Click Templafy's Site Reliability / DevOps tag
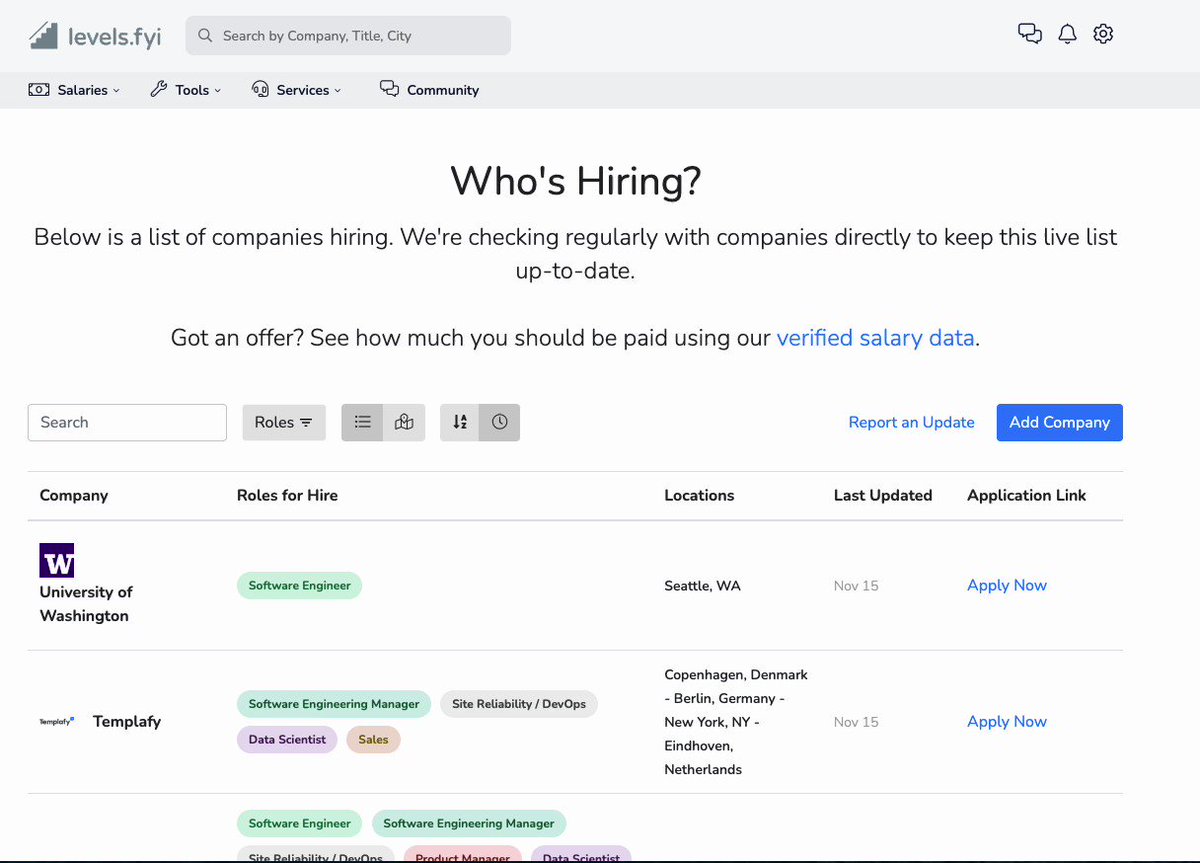Screen dimensions: 1200x863 519,704
